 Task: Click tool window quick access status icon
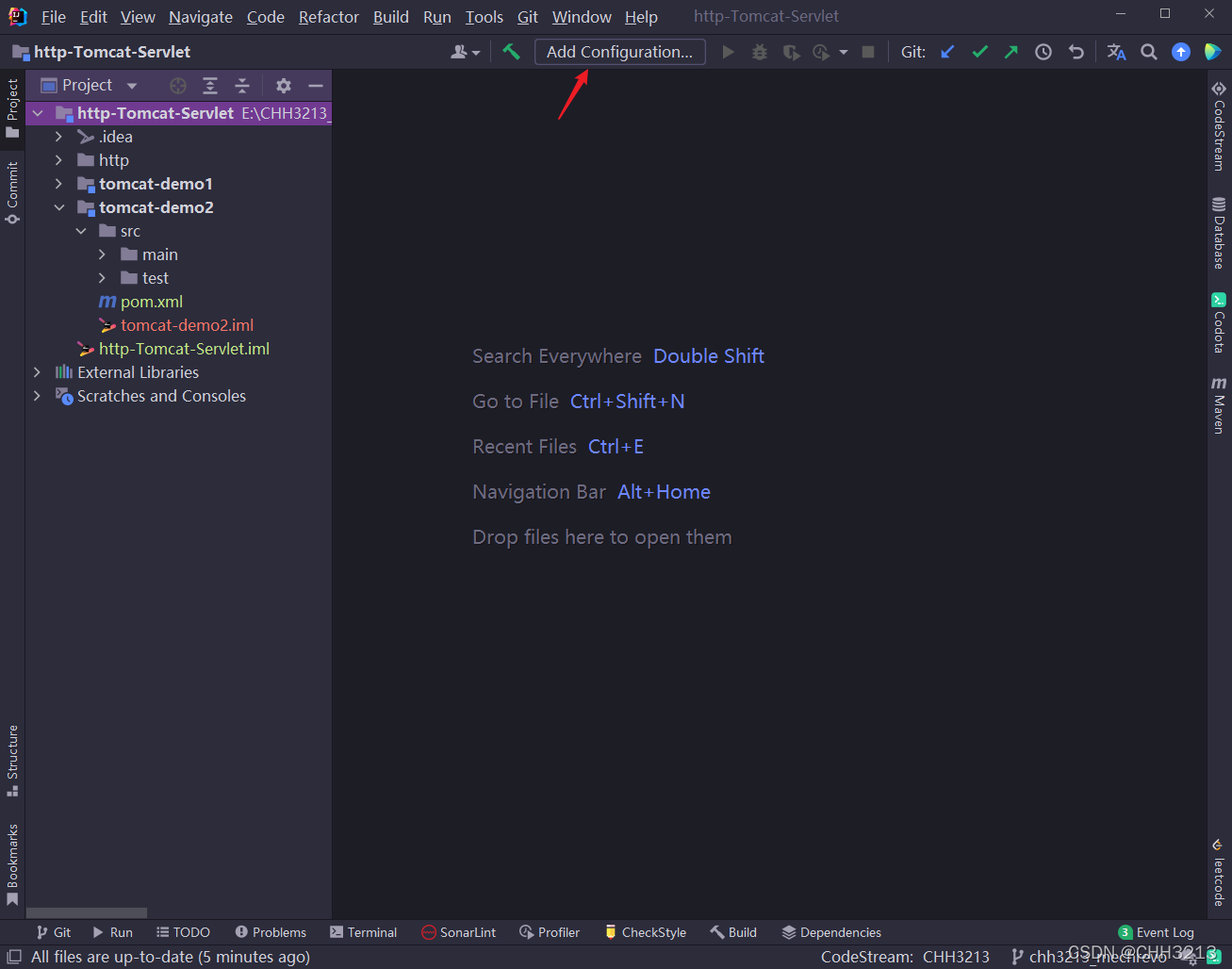[x=13, y=957]
